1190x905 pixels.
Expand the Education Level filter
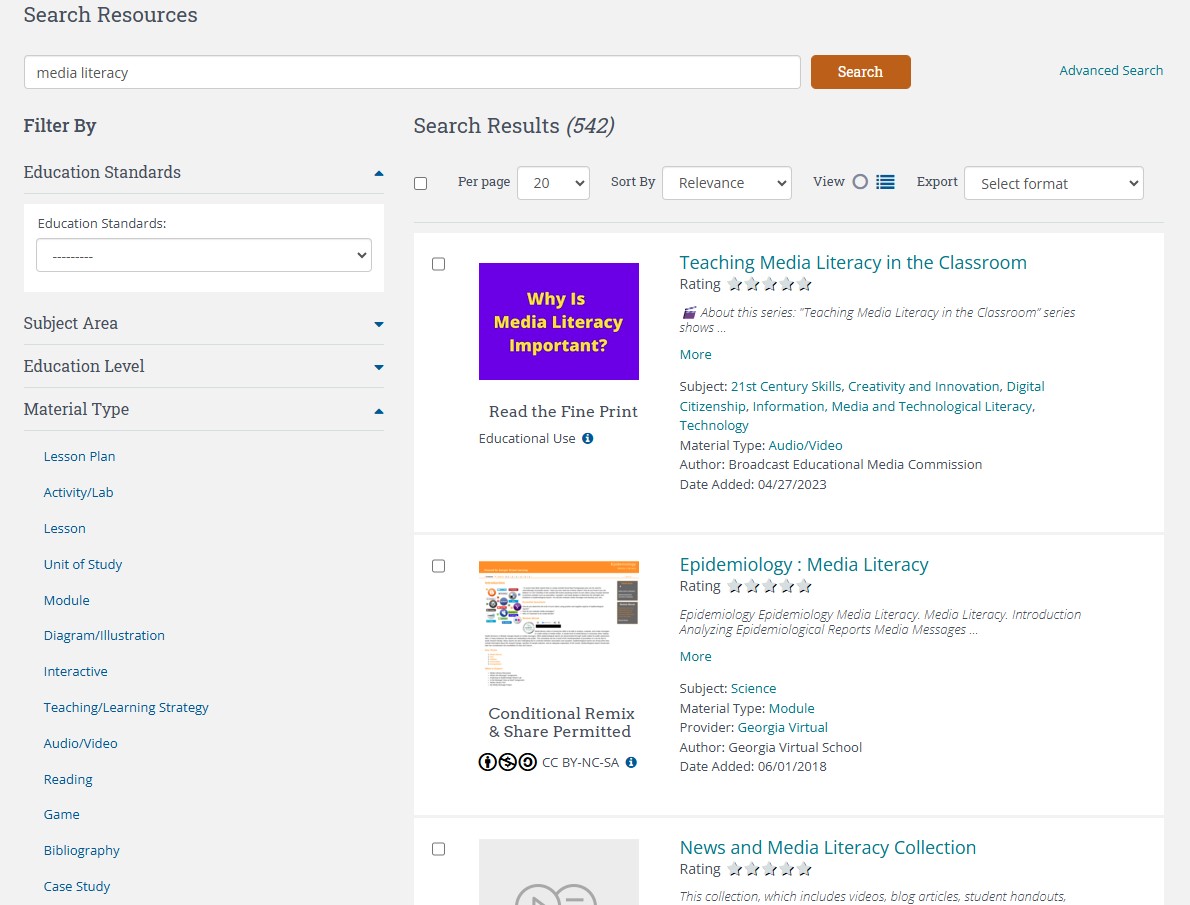tap(203, 366)
